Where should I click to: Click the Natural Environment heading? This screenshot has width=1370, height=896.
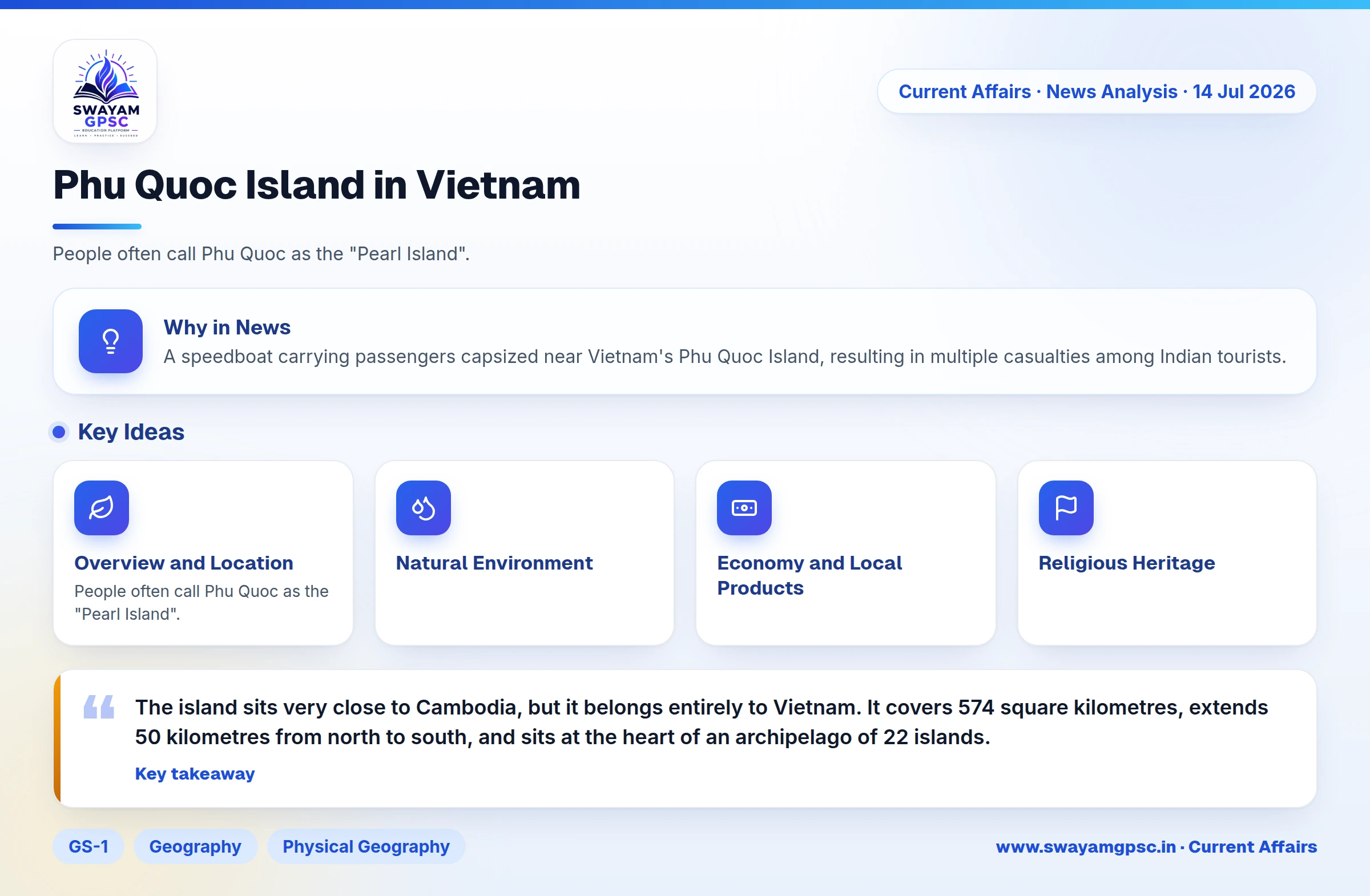[x=494, y=562]
